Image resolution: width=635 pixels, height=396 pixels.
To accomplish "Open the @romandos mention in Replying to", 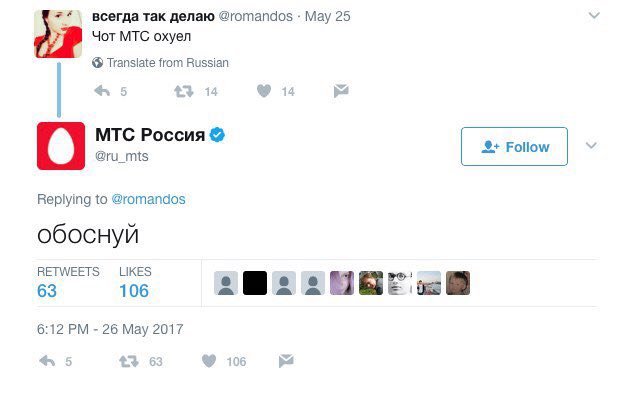I will point(148,199).
